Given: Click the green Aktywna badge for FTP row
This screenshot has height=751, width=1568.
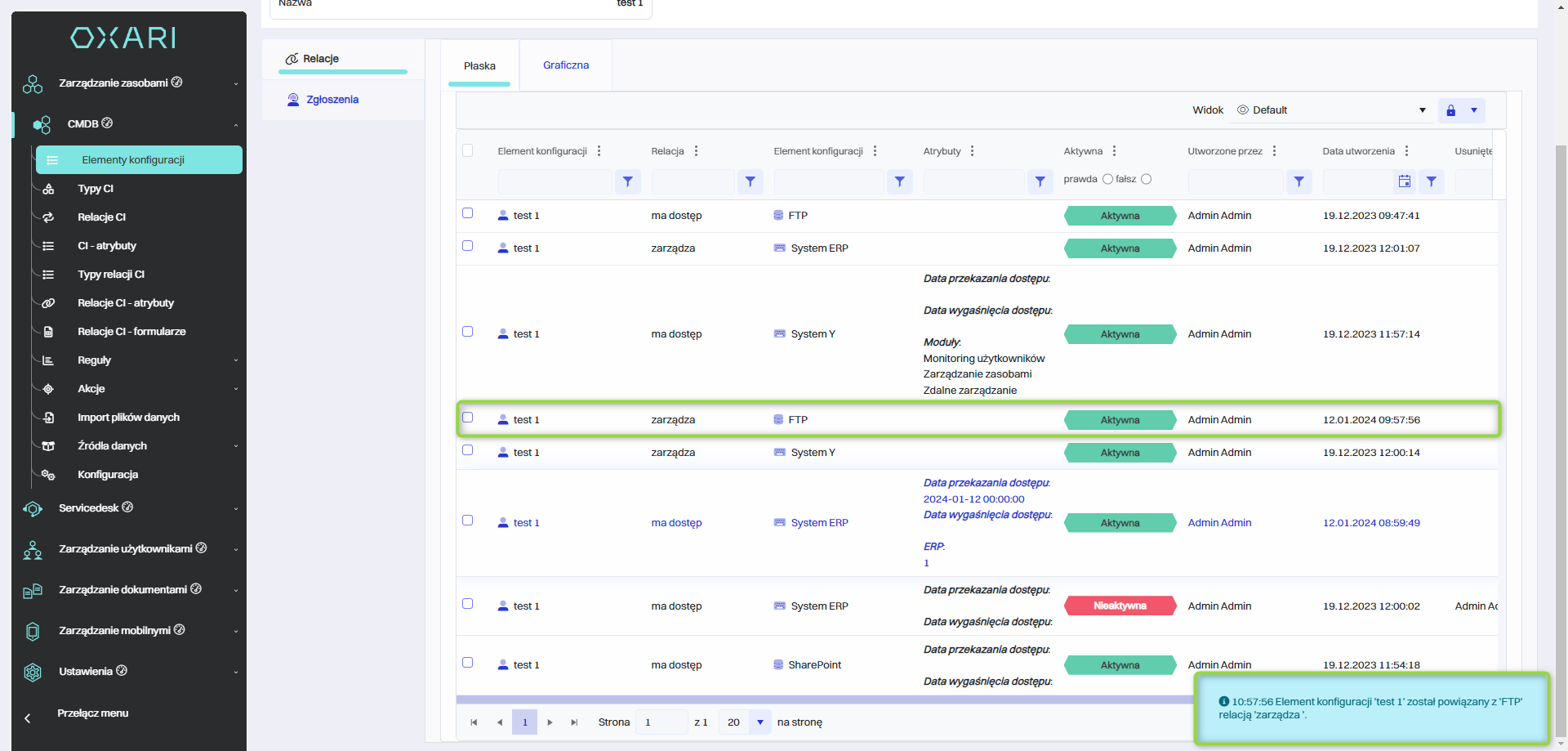Looking at the screenshot, I should click(x=1120, y=216).
